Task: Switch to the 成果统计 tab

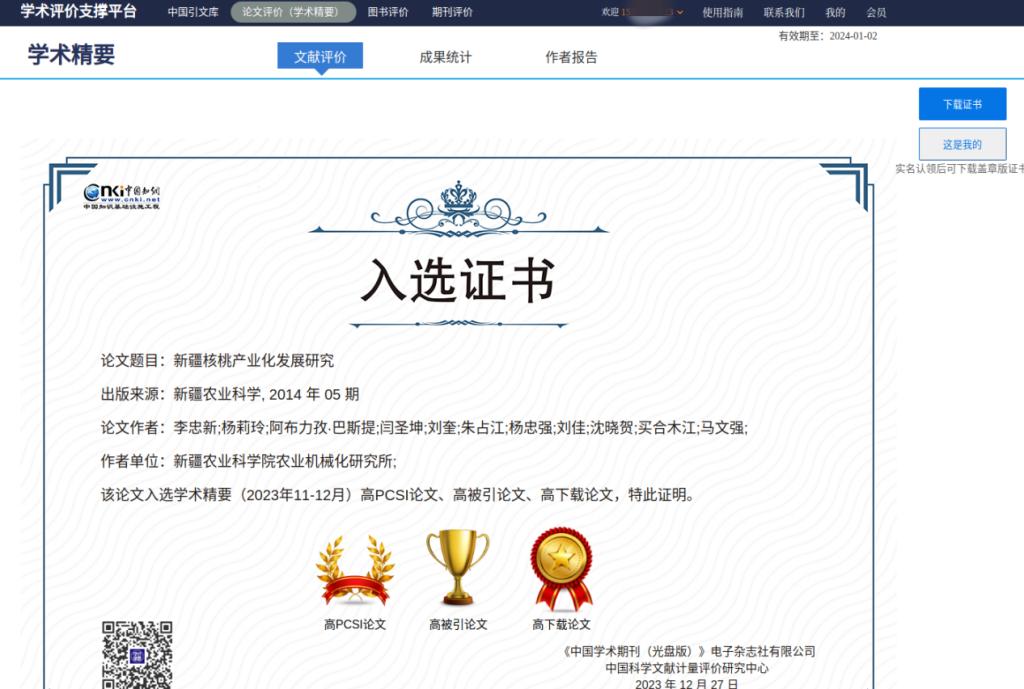Action: click(445, 57)
